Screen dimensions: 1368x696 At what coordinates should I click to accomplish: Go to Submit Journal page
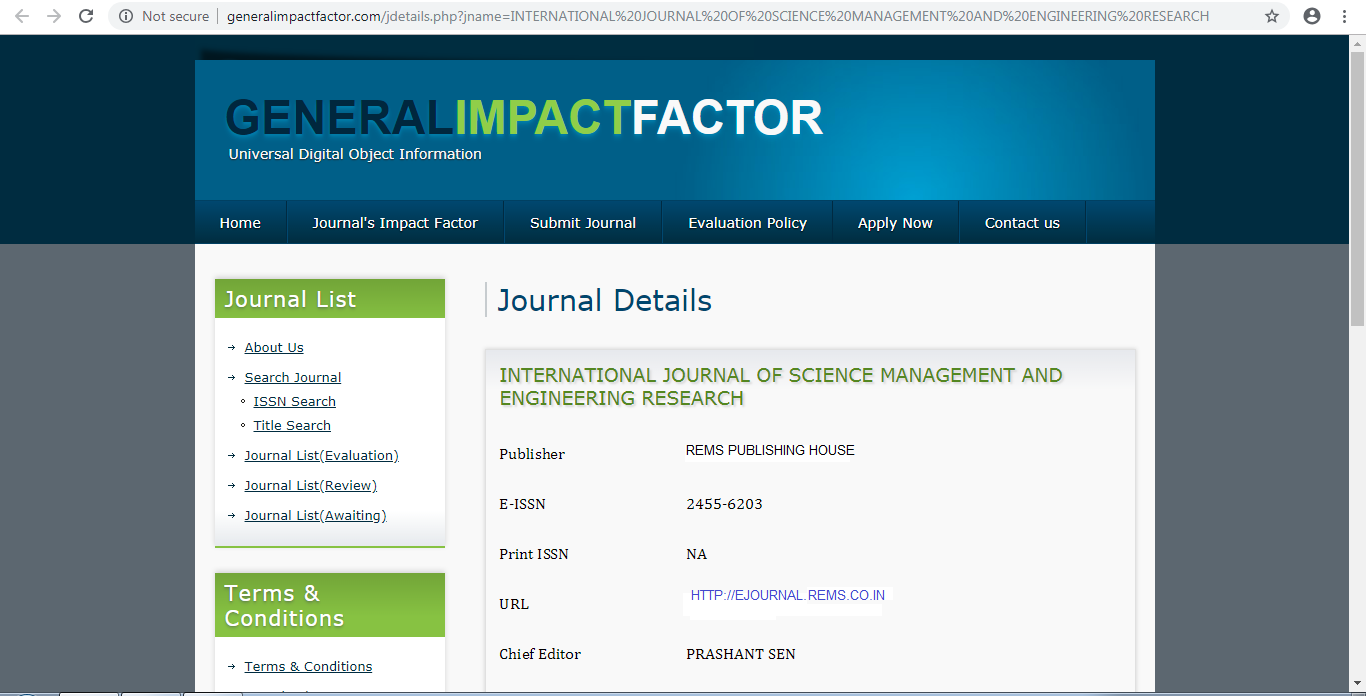(x=583, y=223)
